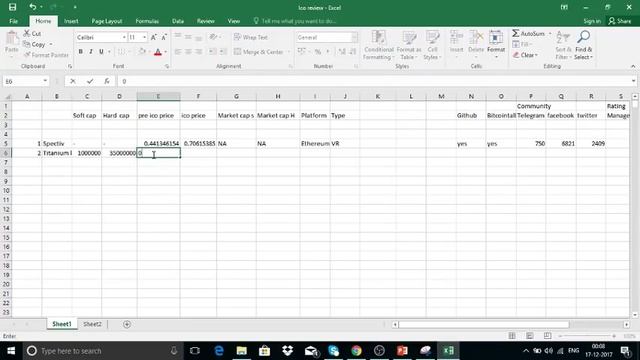Click the Windows Start button
Viewport: 640px width, 360px height.
pyautogui.click(x=11, y=351)
